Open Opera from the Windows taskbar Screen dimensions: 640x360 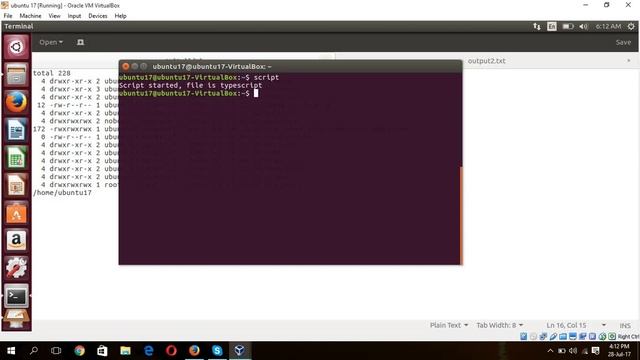(171, 351)
